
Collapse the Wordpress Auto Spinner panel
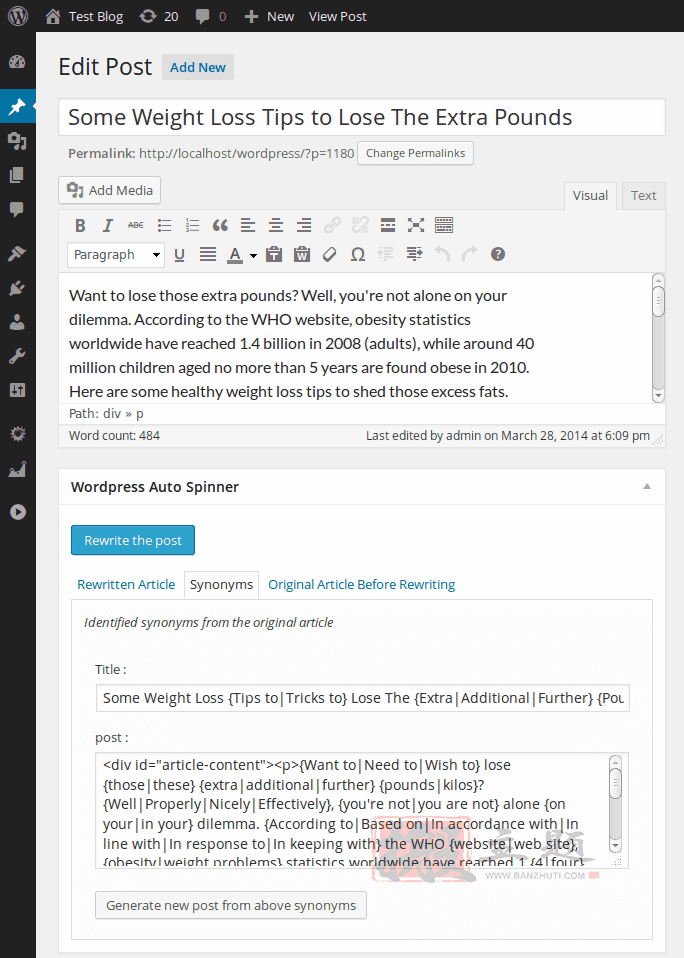[647, 487]
